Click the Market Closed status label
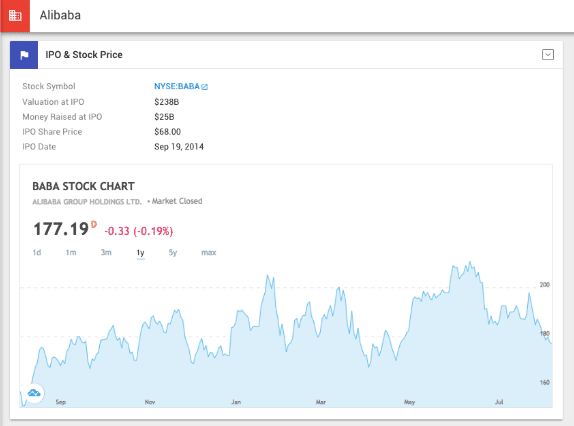The height and width of the screenshot is (426, 574). click(x=177, y=201)
